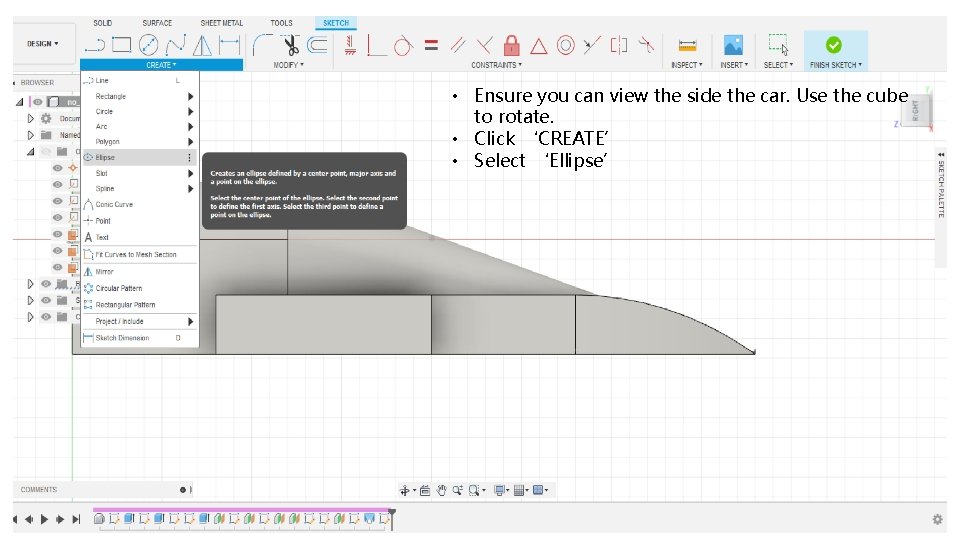Select the Line tool icon in toolbar
Viewport: 960px width, 540px height.
95,45
